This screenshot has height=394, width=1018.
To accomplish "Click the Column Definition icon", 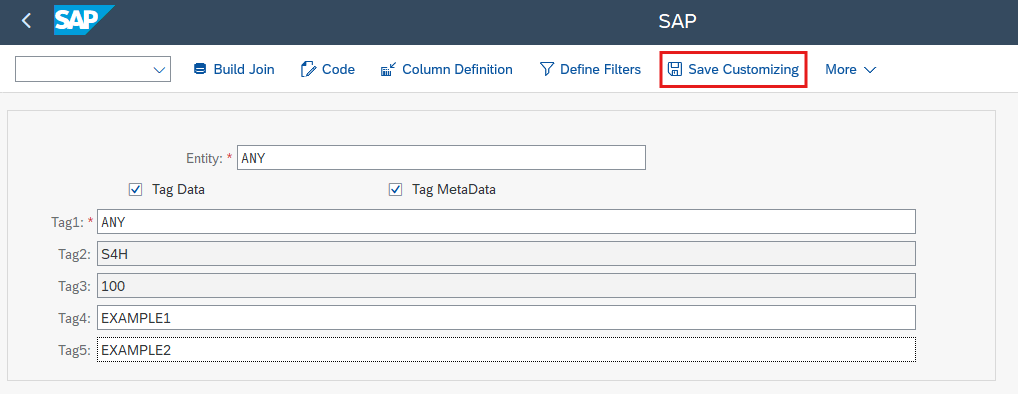I will point(388,69).
